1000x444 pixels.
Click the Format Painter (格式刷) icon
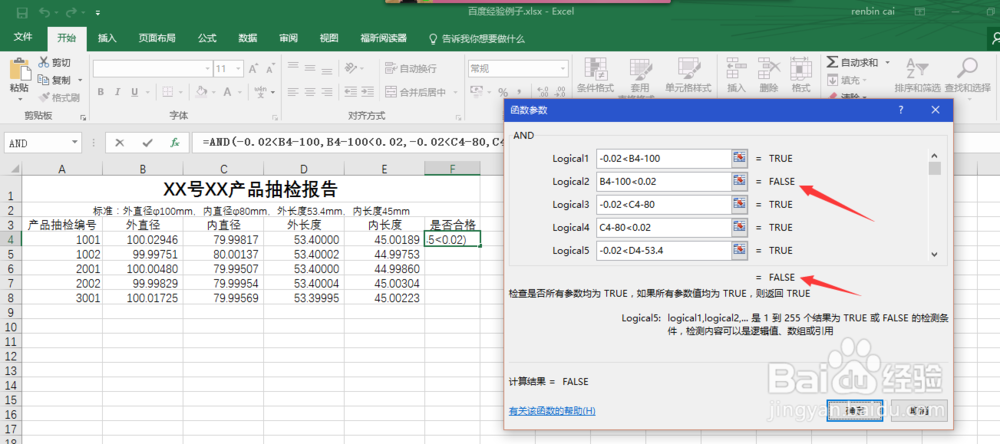coord(44,98)
